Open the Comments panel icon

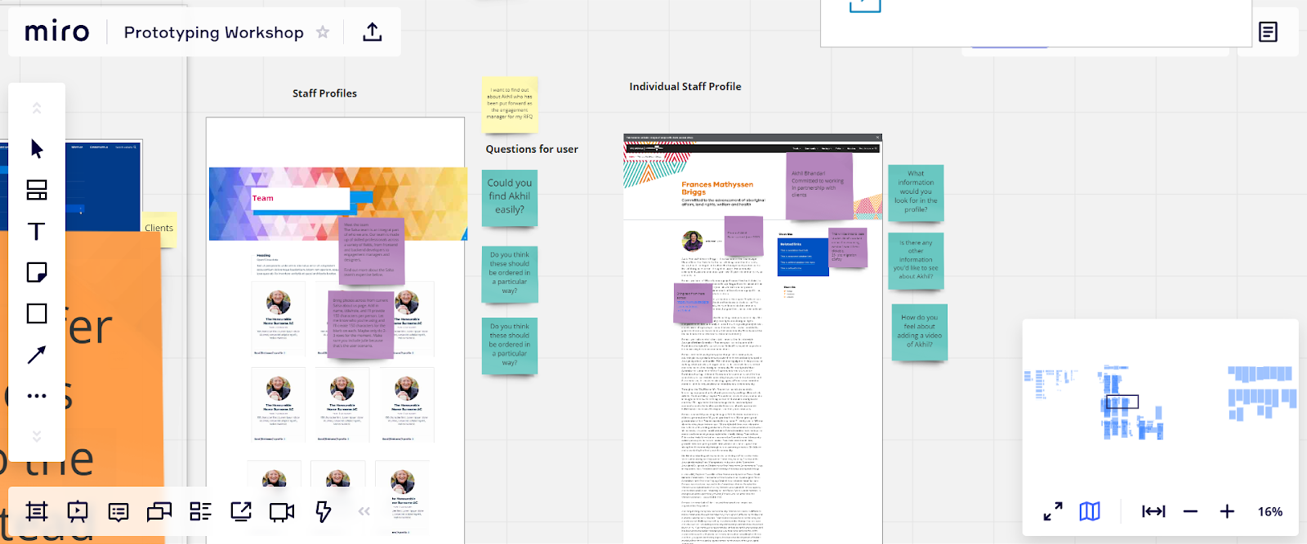click(x=118, y=512)
